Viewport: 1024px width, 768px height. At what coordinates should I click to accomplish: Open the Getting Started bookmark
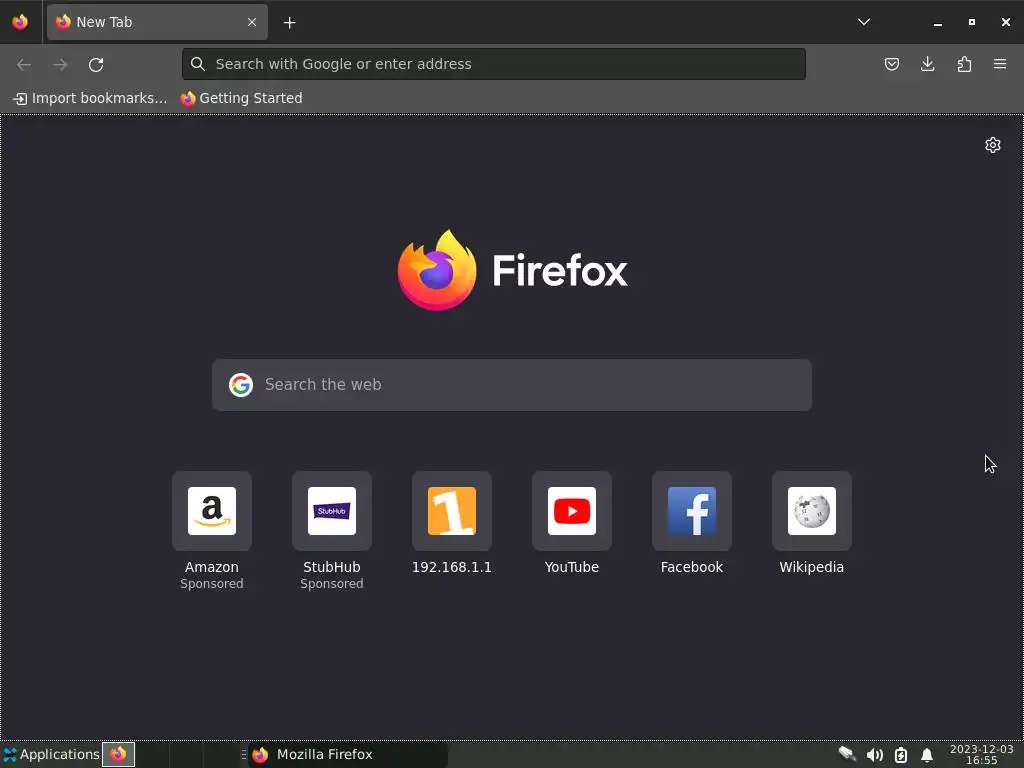coord(242,99)
